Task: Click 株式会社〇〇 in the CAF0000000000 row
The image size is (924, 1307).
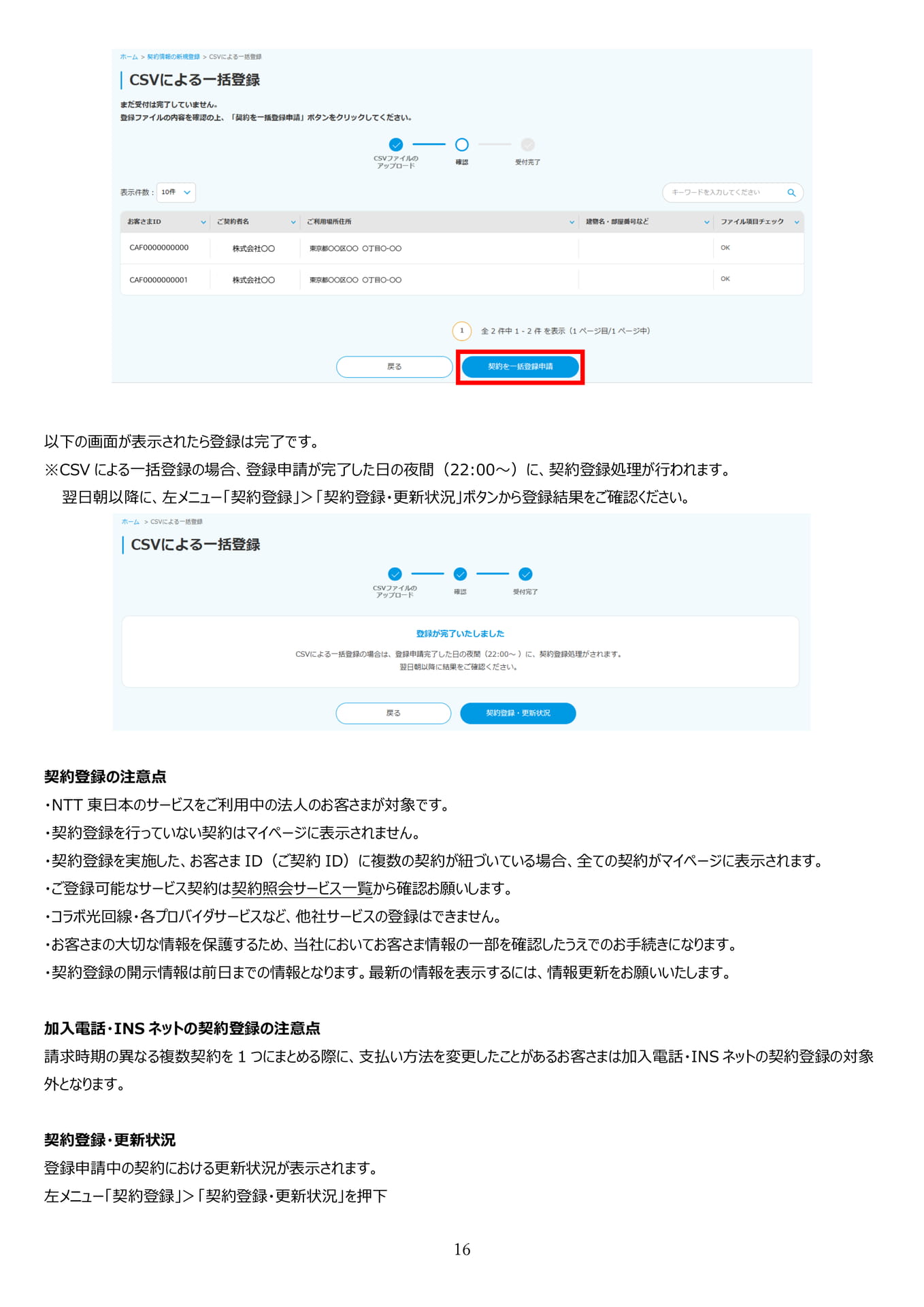Action: click(254, 248)
